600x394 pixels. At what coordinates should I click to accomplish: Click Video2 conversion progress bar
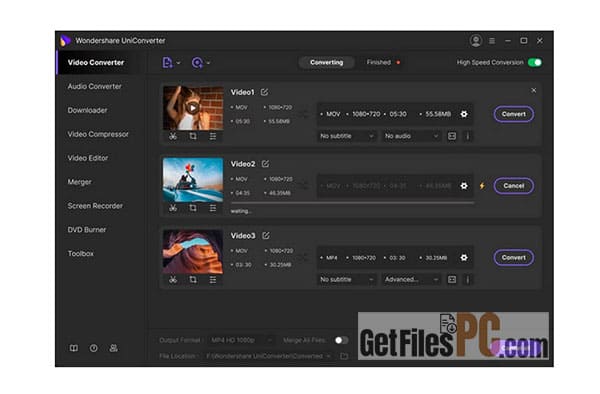pyautogui.click(x=352, y=203)
